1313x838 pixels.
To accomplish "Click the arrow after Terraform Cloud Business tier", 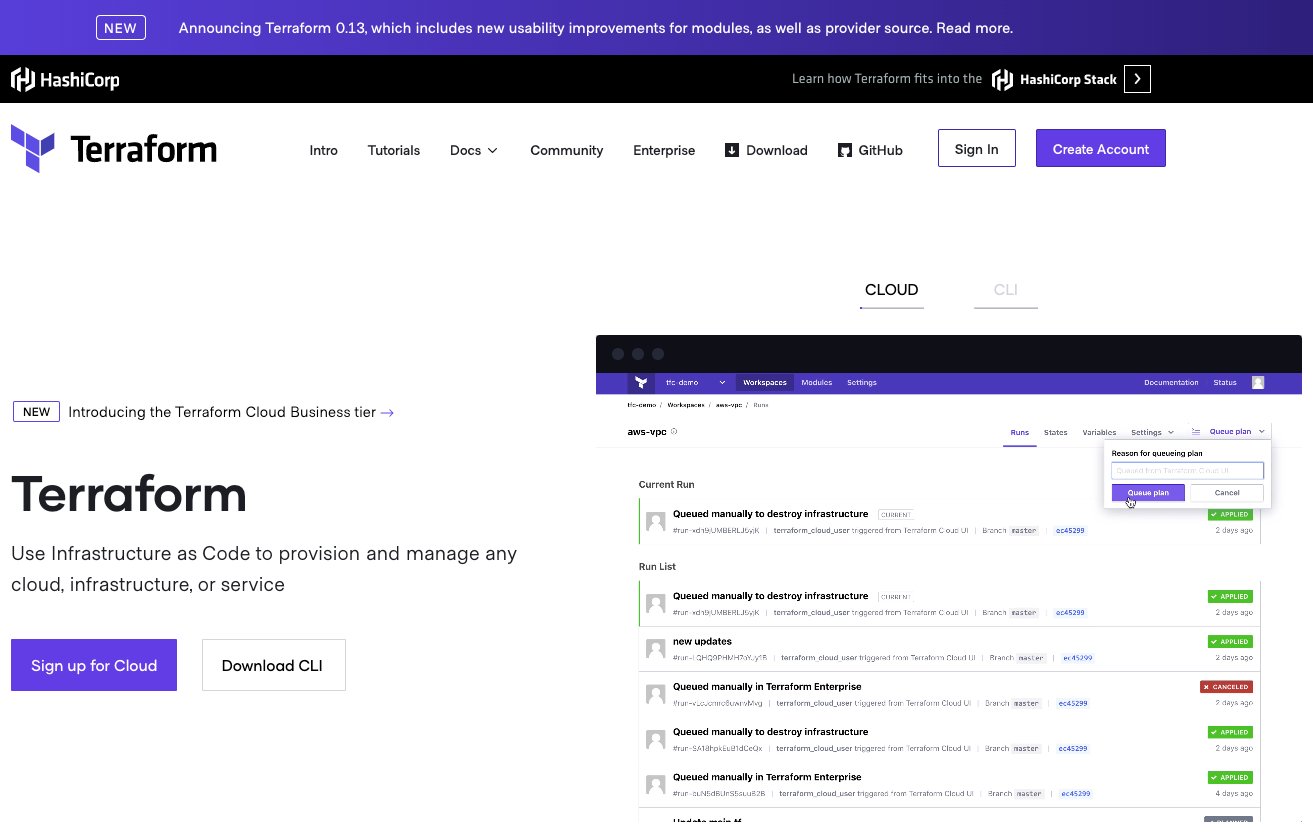I will click(387, 412).
